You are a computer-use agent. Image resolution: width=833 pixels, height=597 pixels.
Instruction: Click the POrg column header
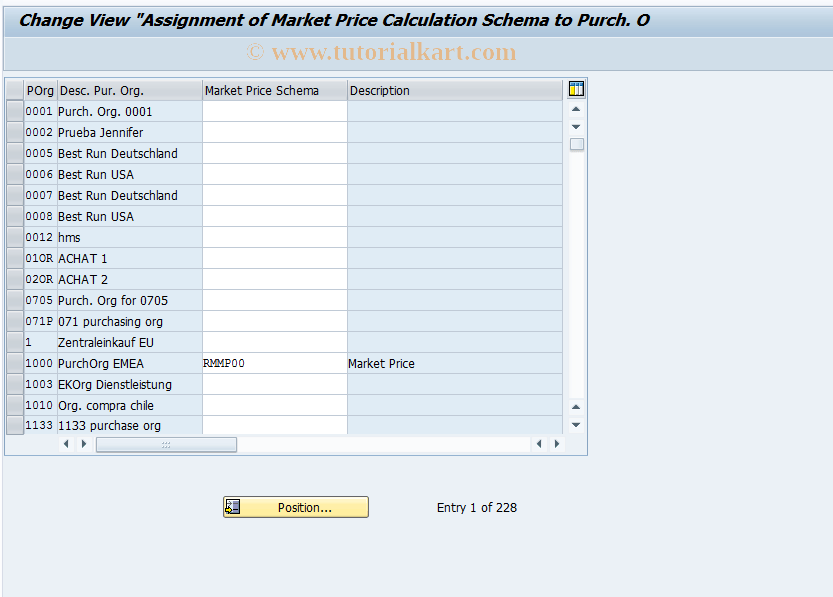pyautogui.click(x=39, y=89)
